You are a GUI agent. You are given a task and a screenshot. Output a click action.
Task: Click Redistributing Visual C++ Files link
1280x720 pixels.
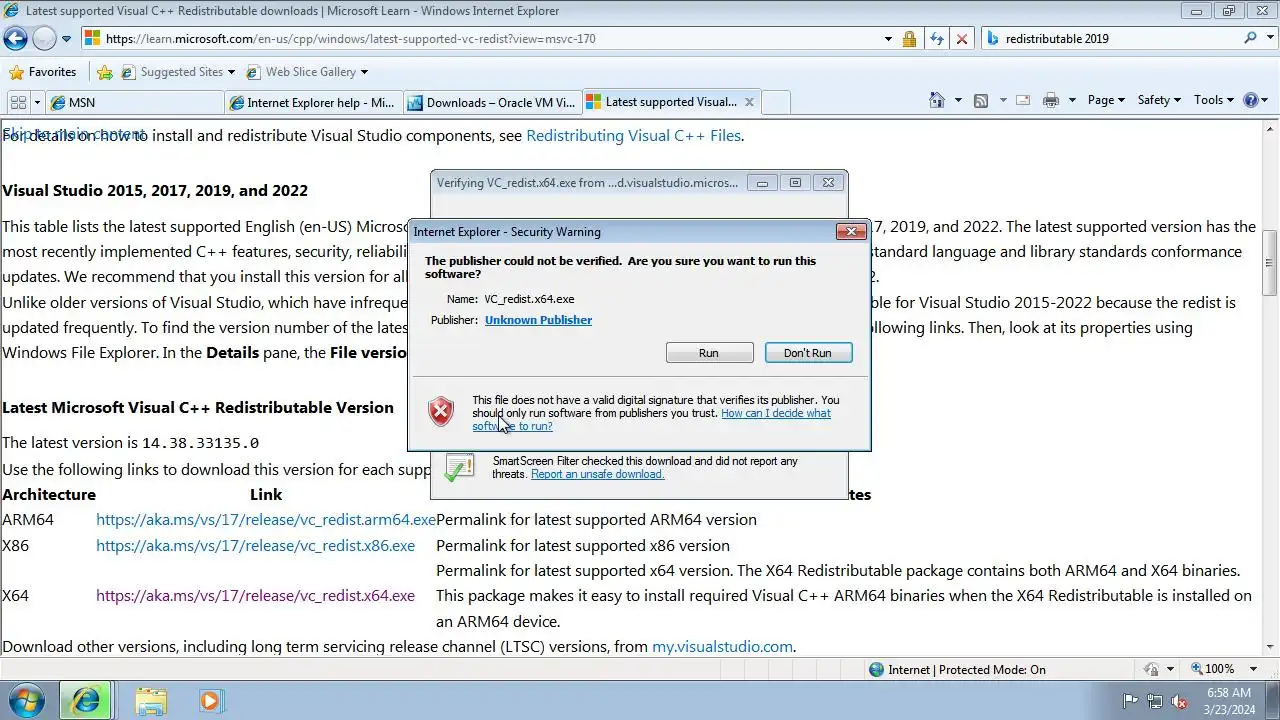click(x=633, y=136)
